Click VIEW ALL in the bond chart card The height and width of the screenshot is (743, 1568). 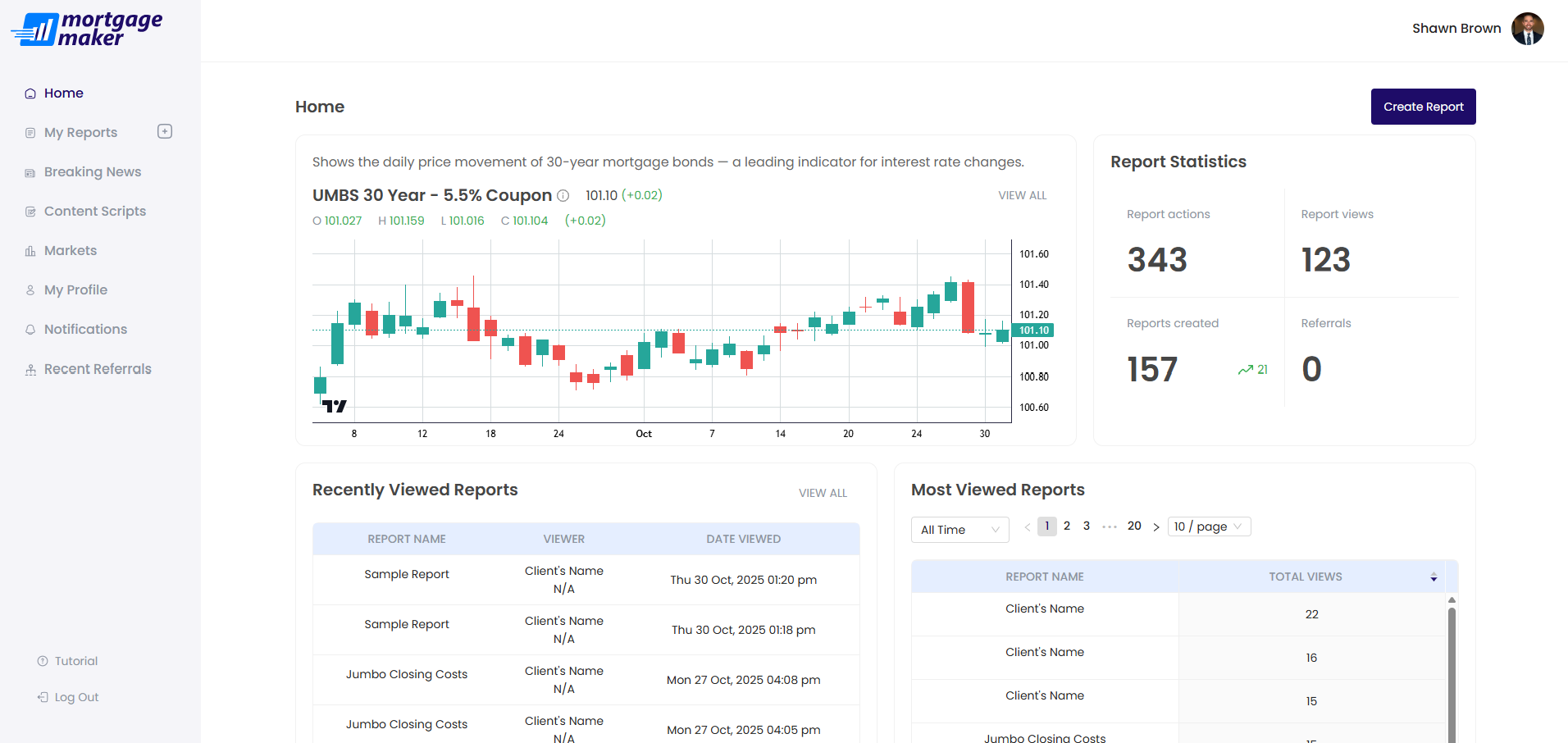[1022, 195]
